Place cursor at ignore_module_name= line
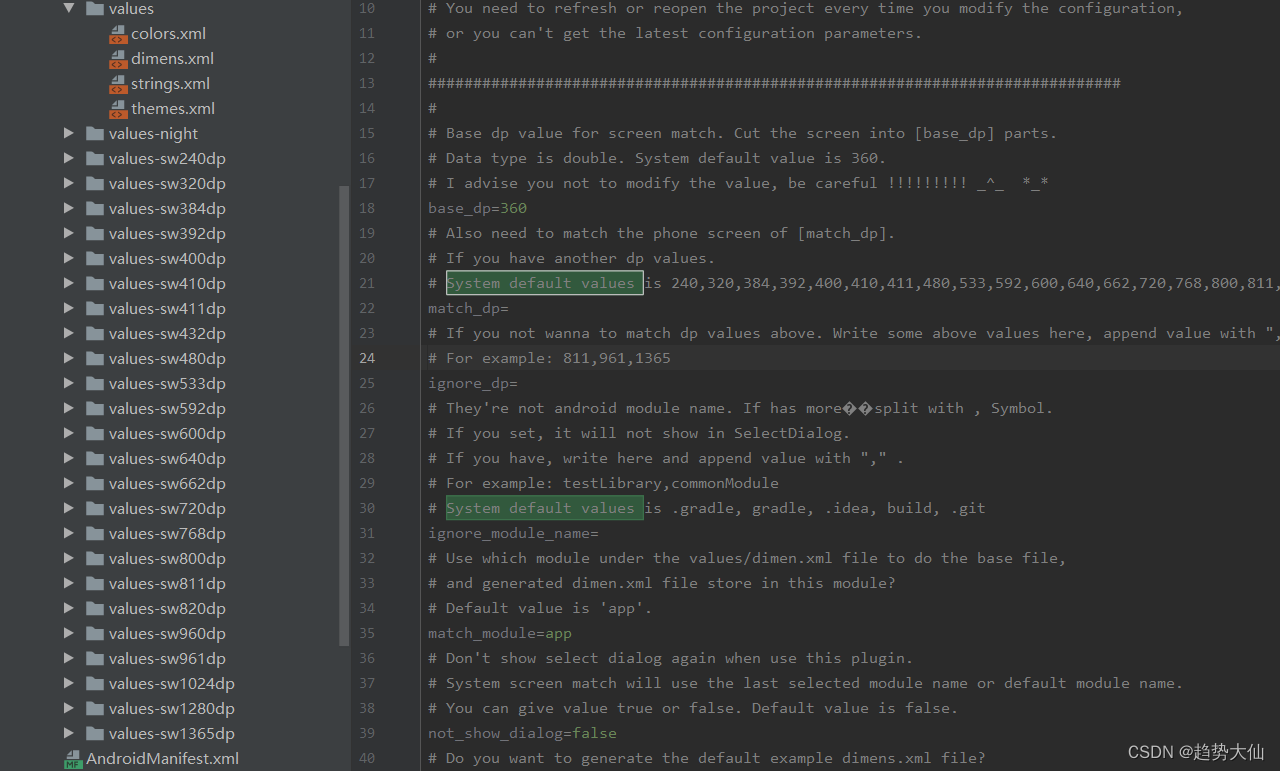The image size is (1280, 771). coord(513,533)
